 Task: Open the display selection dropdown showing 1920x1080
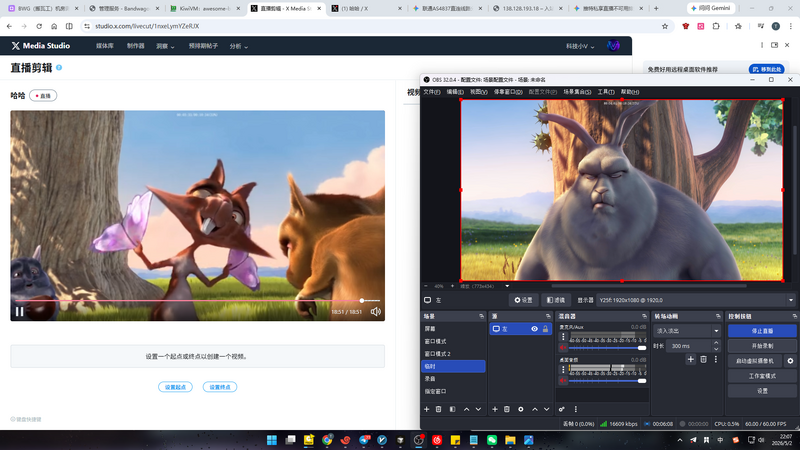(x=696, y=300)
